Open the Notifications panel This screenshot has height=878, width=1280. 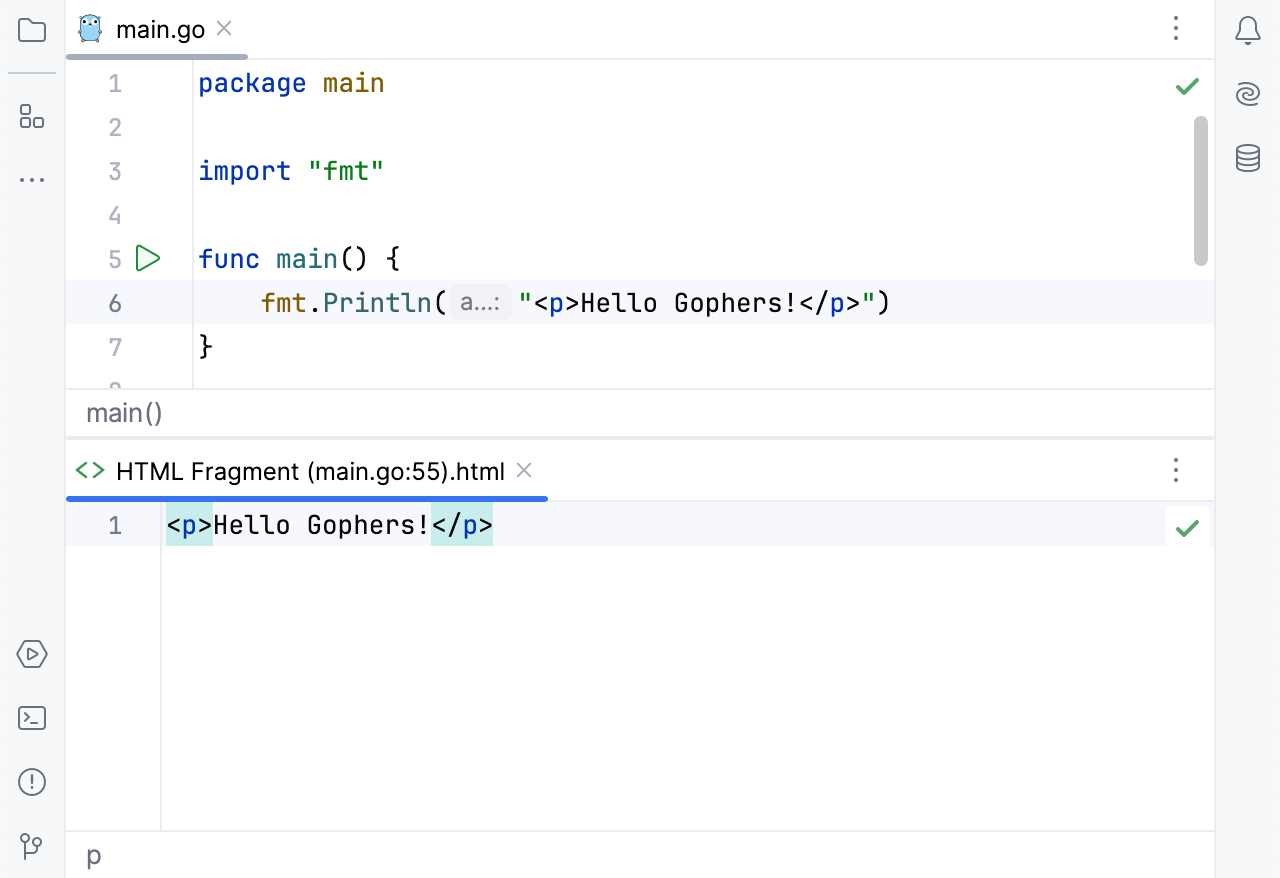(x=1247, y=30)
